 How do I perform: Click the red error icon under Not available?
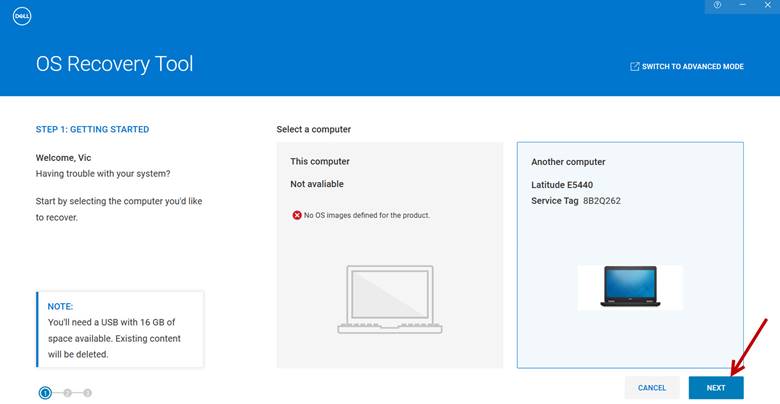[296, 215]
